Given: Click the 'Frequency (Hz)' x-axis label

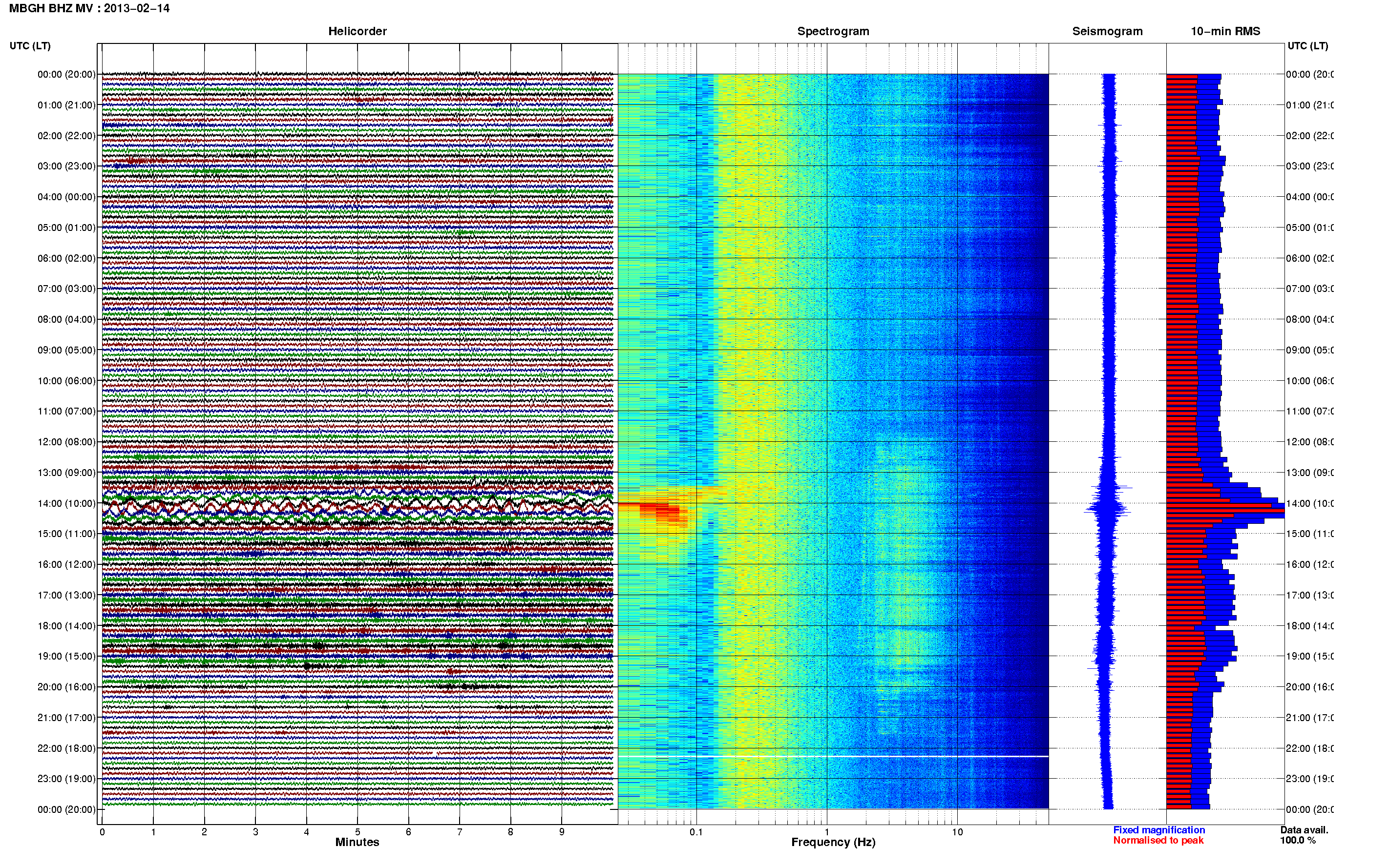Looking at the screenshot, I should 833,842.
